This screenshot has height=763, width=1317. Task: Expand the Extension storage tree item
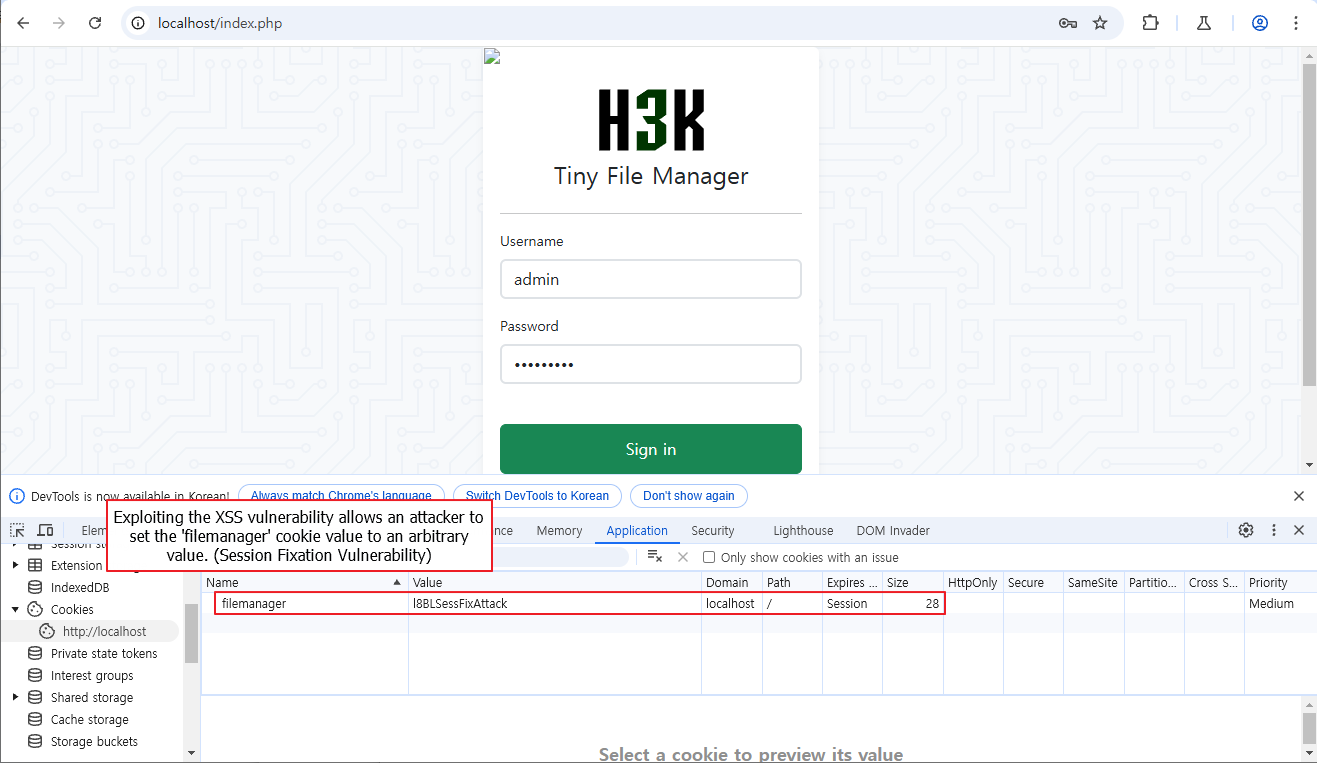(16, 565)
